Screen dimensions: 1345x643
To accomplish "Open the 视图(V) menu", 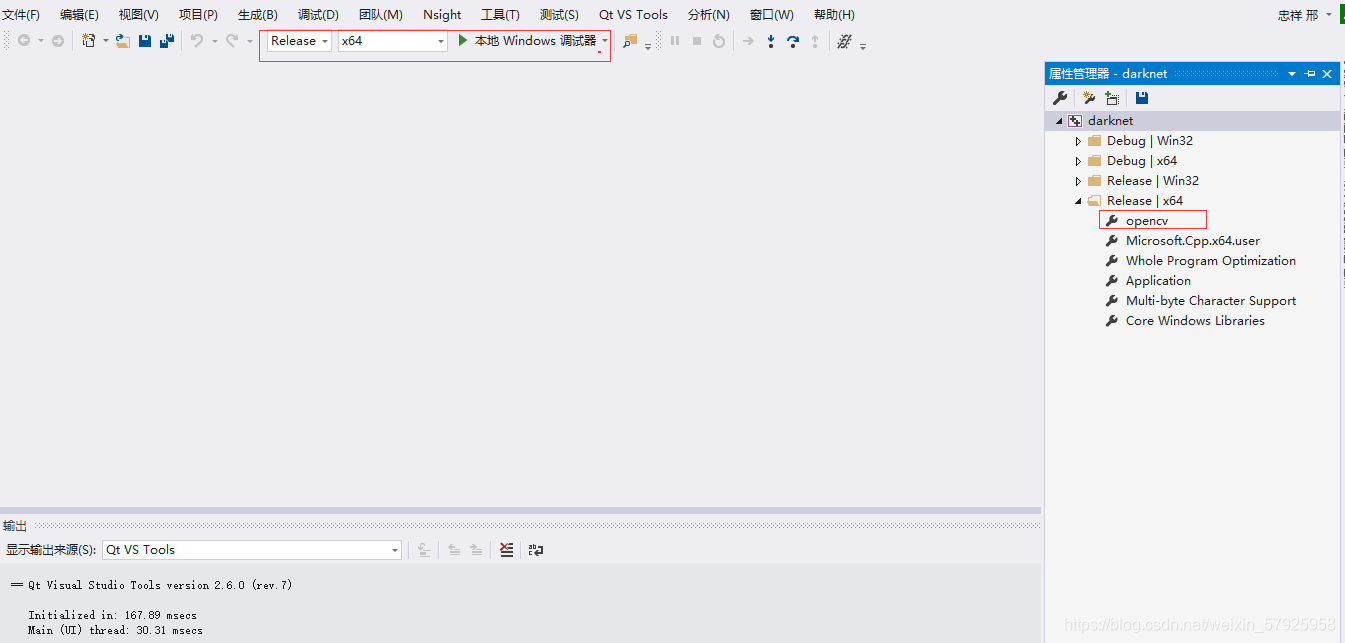I will pyautogui.click(x=138, y=15).
